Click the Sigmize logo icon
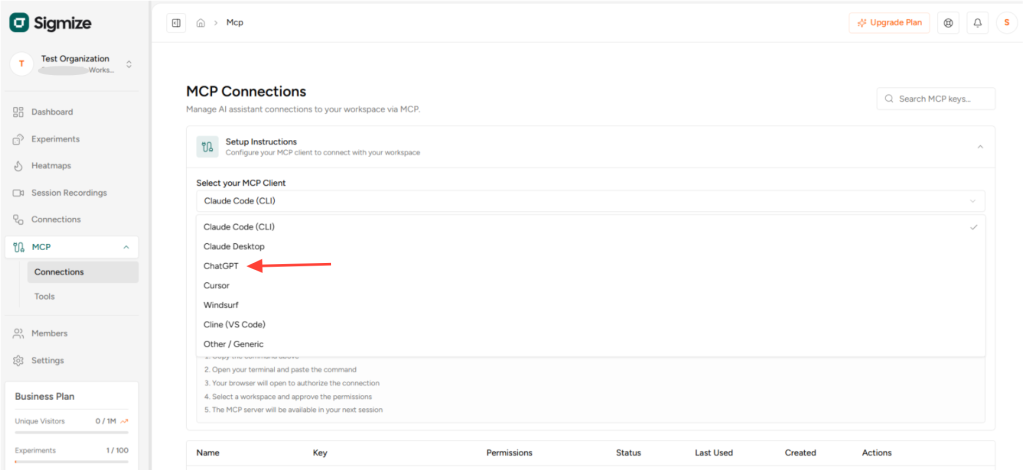Screen dimensions: 1024x470 (19, 23)
